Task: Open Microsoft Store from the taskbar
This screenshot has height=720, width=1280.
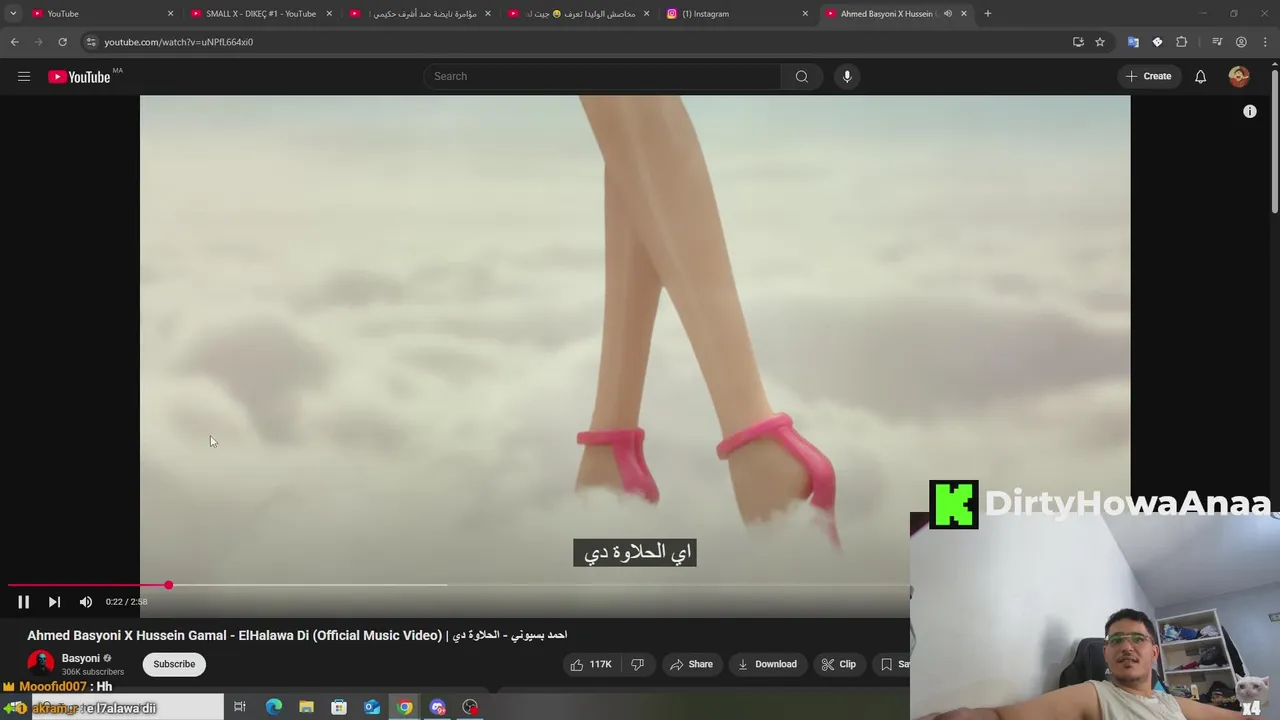Action: point(339,707)
